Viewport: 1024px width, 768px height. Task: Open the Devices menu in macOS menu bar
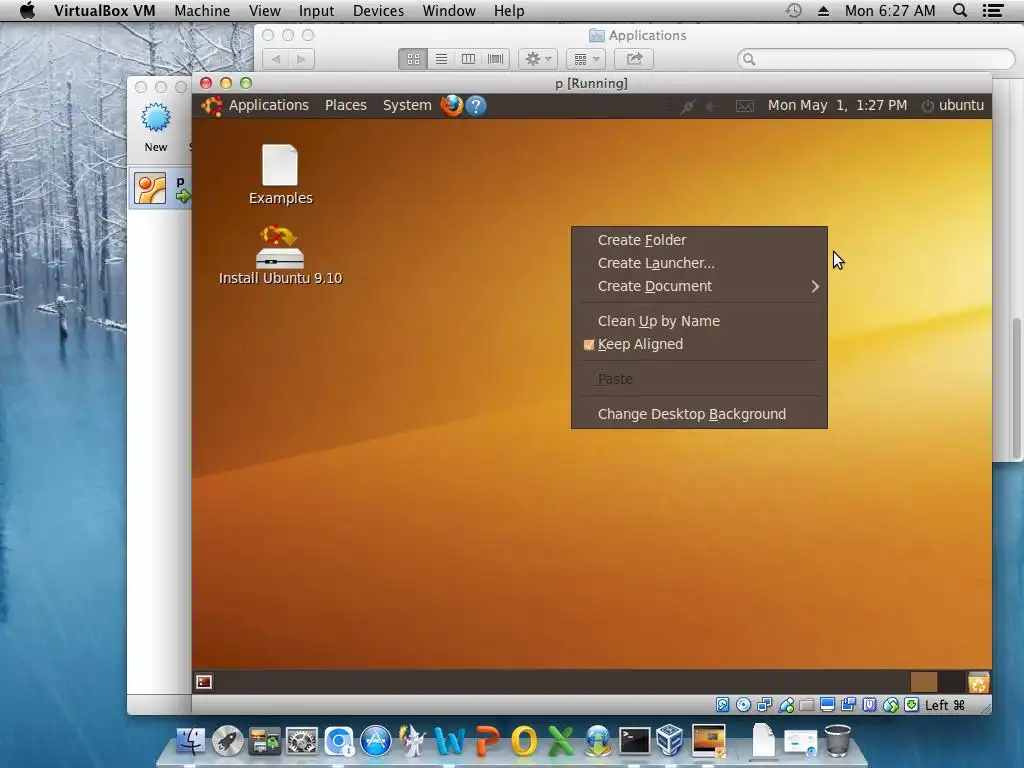[x=378, y=11]
